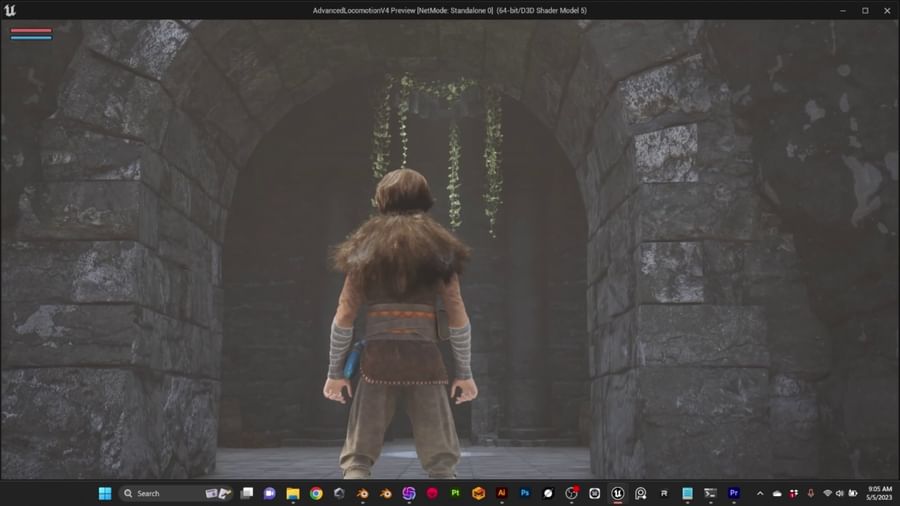Launch Substance Painter (Pt) from the taskbar
900x506 pixels.
[x=455, y=493]
